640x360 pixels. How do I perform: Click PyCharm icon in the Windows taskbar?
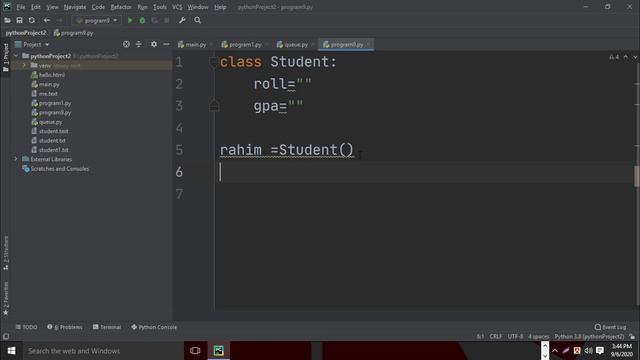coord(218,351)
